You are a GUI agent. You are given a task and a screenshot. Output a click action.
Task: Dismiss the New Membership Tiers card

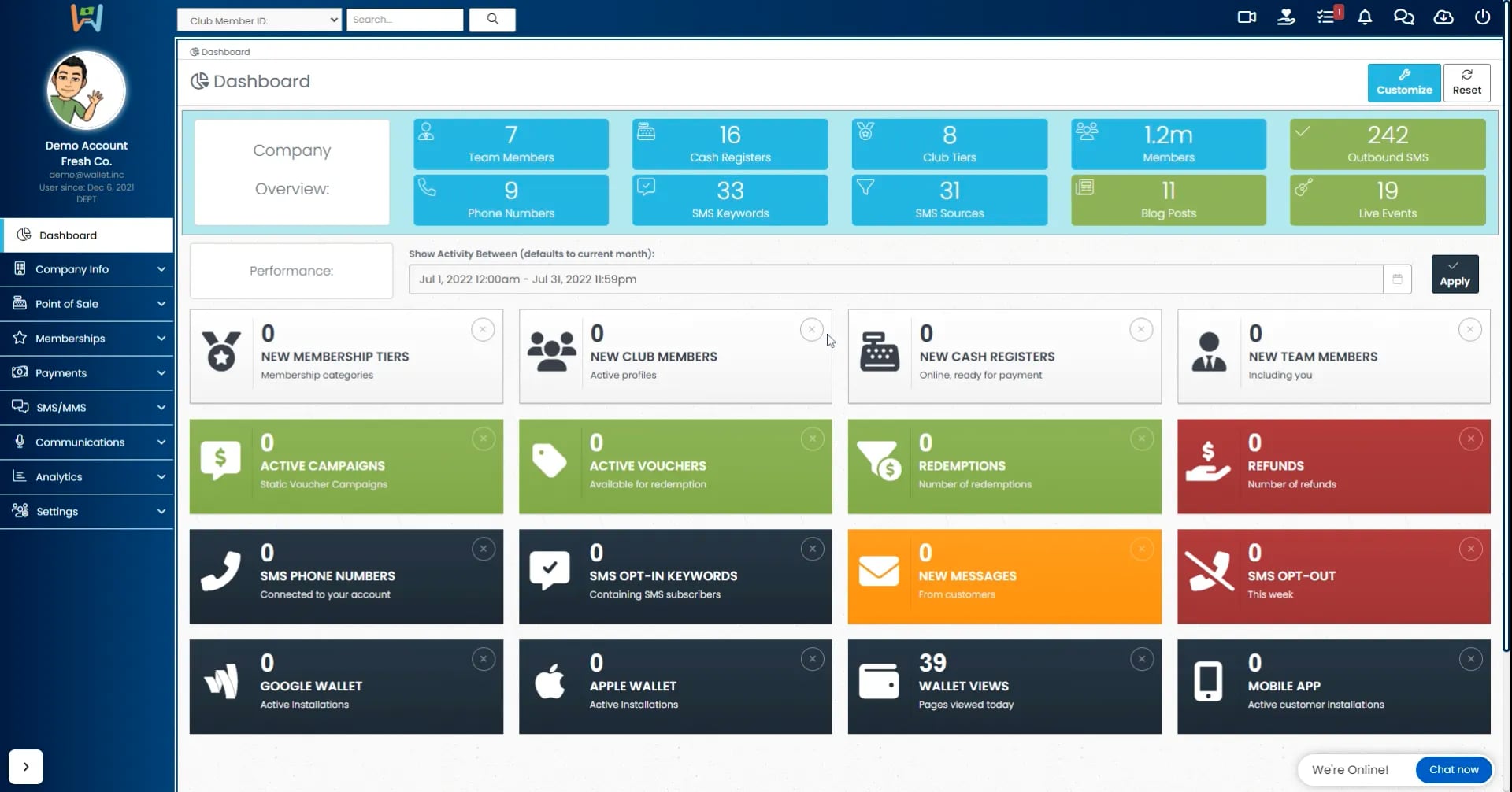(x=483, y=329)
